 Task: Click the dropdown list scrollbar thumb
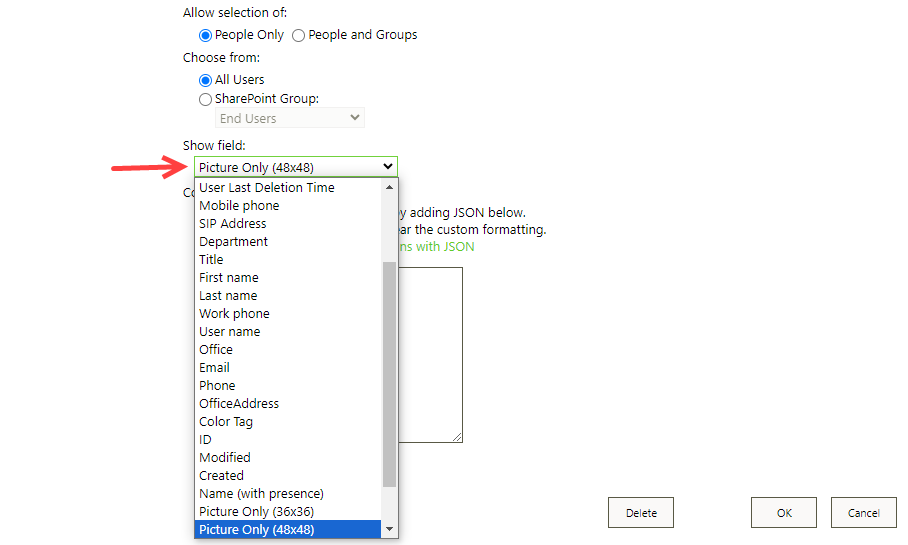coord(389,374)
